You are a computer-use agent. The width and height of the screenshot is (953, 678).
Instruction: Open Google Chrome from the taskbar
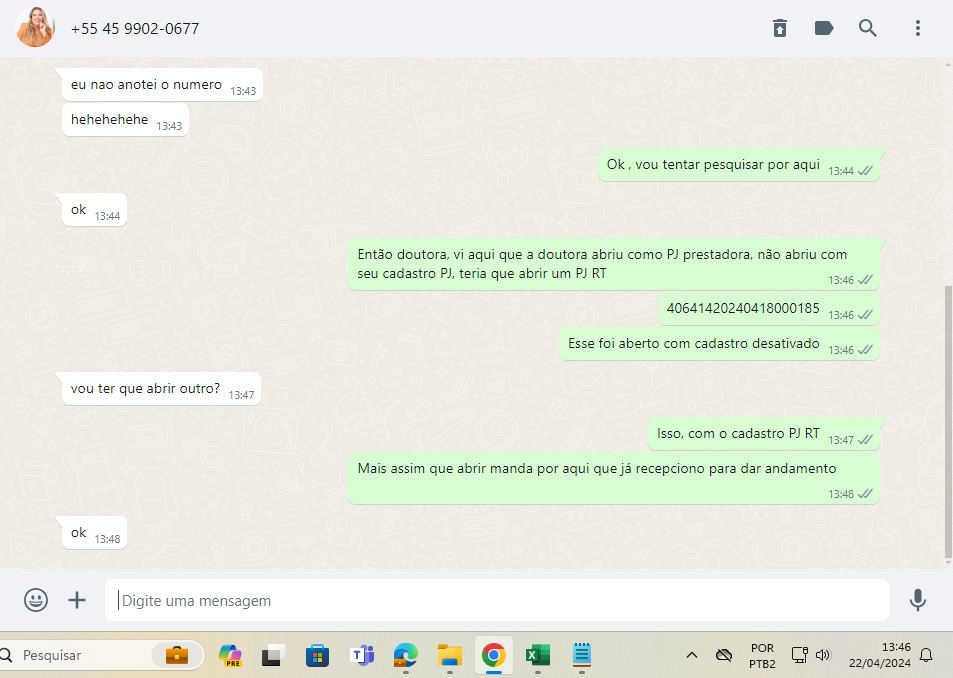(x=493, y=655)
